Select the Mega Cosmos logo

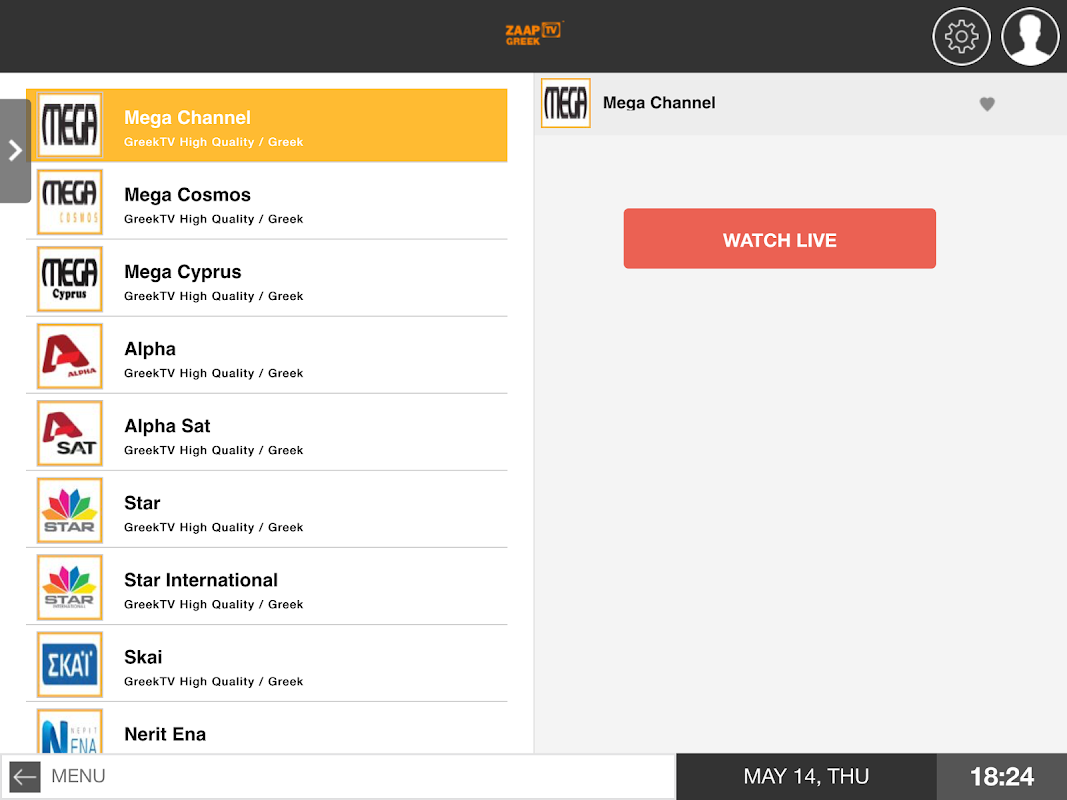pyautogui.click(x=70, y=202)
